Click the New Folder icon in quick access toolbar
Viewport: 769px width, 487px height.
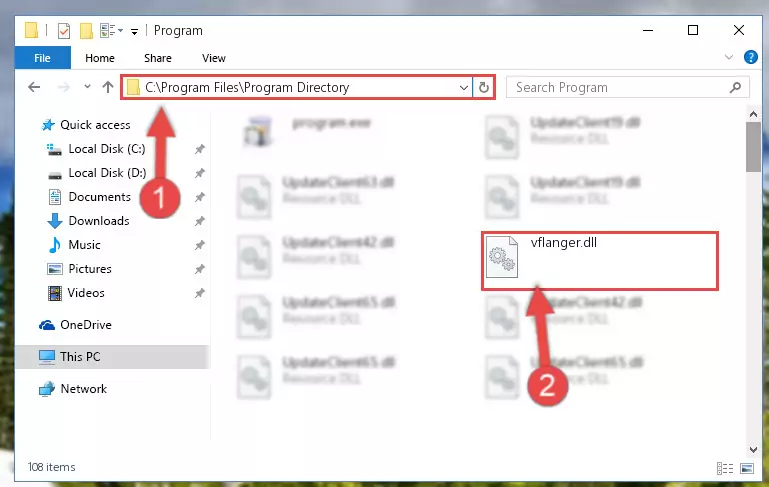coord(86,31)
